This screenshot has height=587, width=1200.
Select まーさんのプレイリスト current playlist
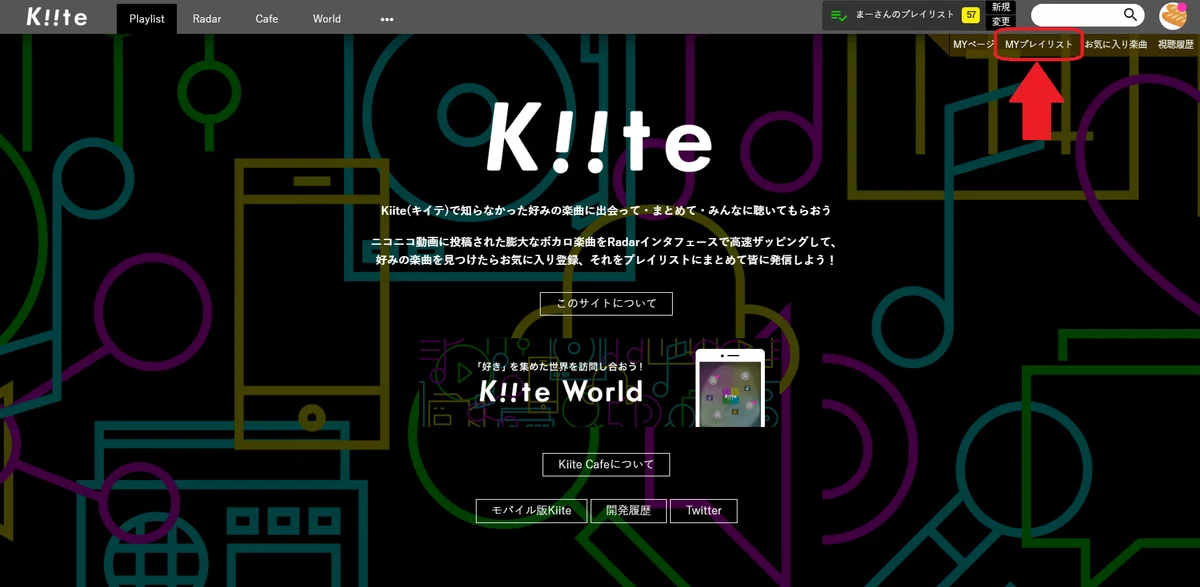(905, 15)
